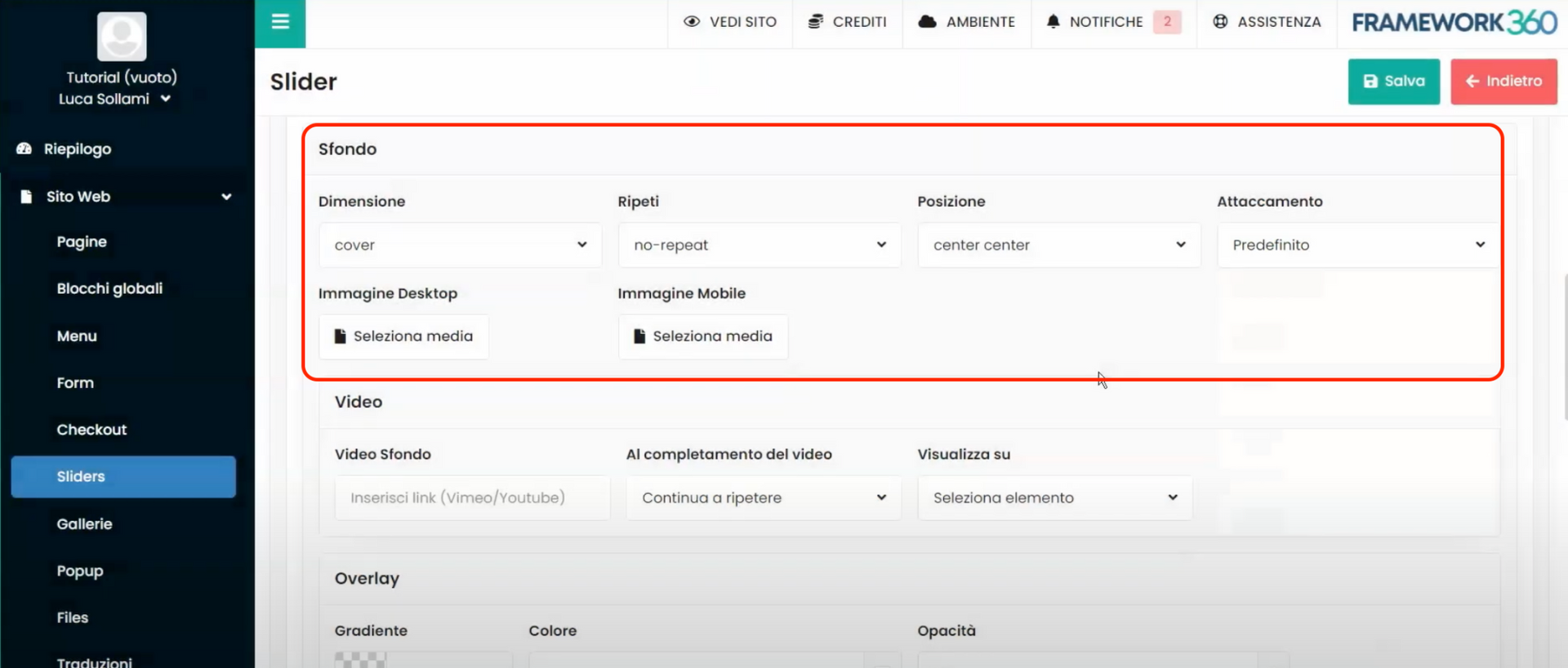Open Al completamento del video dropdown
This screenshot has width=1568, height=668.
[763, 498]
